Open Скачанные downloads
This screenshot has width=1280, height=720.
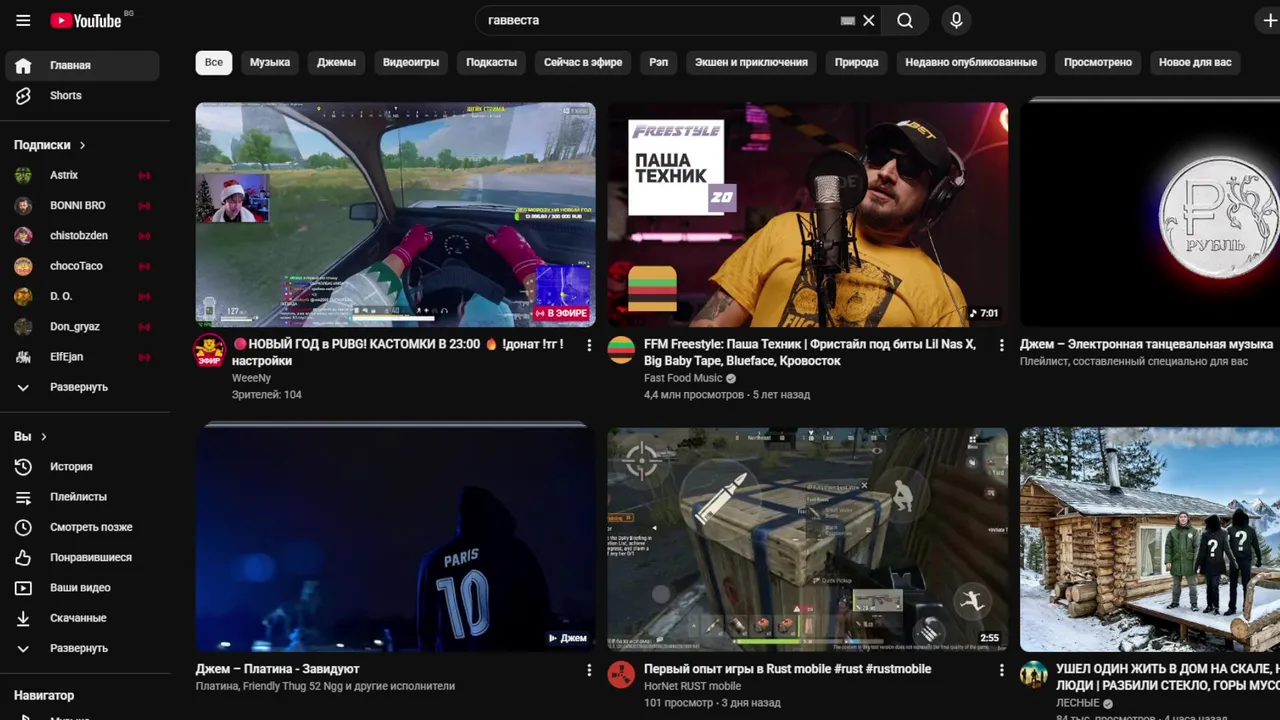81,618
